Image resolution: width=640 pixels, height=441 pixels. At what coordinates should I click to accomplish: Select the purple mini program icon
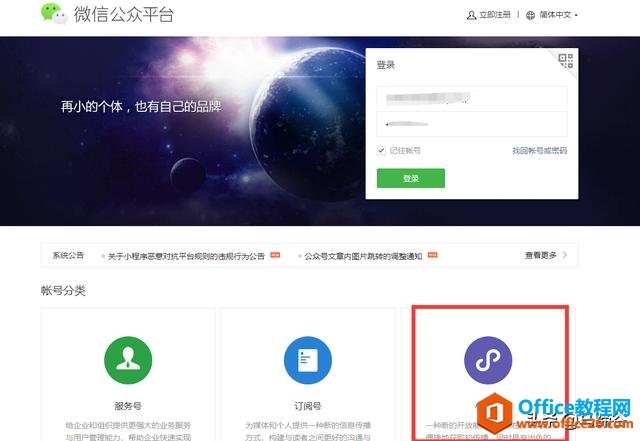pos(488,360)
